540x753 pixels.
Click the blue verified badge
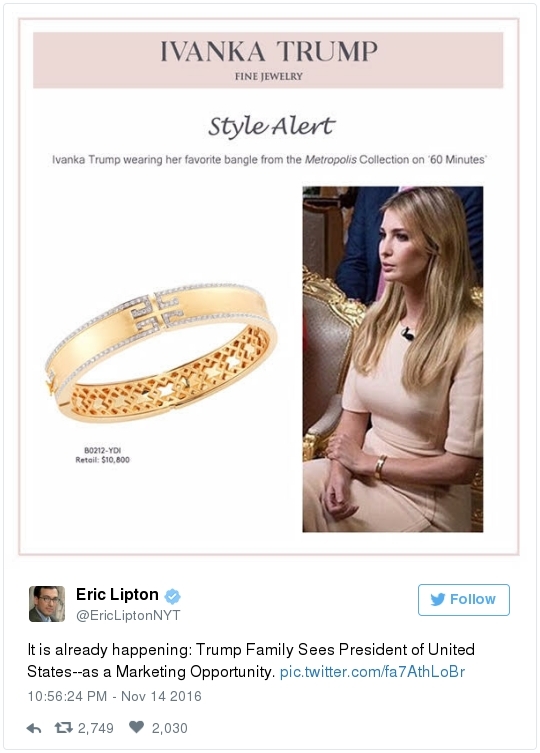point(172,596)
